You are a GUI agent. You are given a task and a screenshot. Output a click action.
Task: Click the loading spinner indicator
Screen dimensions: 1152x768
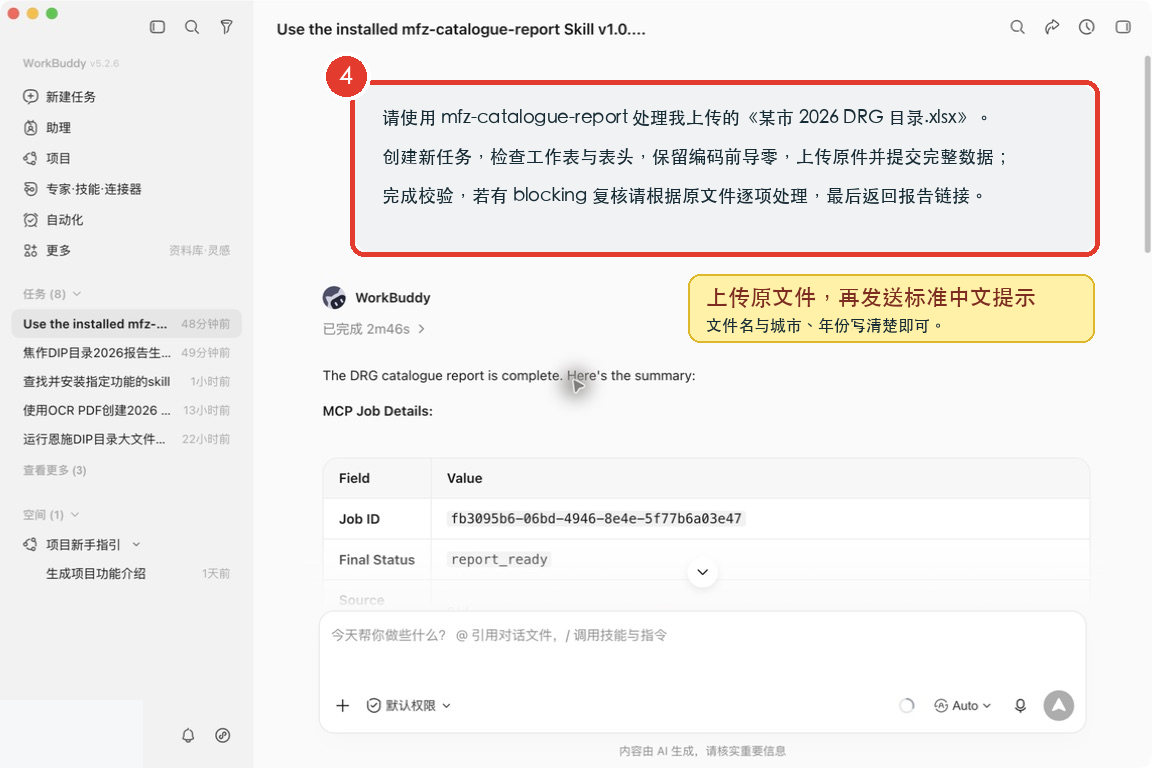point(907,706)
